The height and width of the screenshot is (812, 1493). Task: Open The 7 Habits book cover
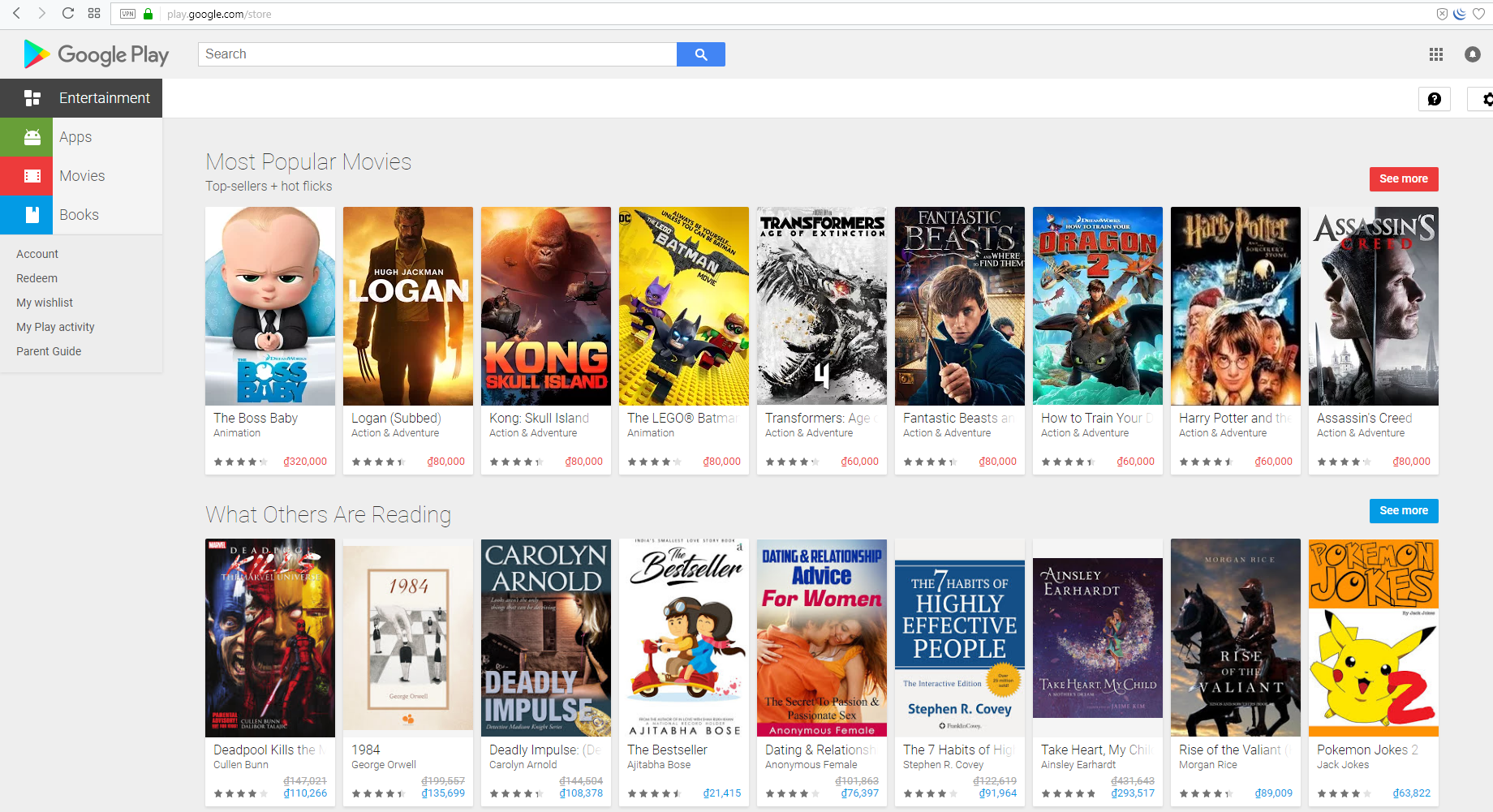(960, 638)
